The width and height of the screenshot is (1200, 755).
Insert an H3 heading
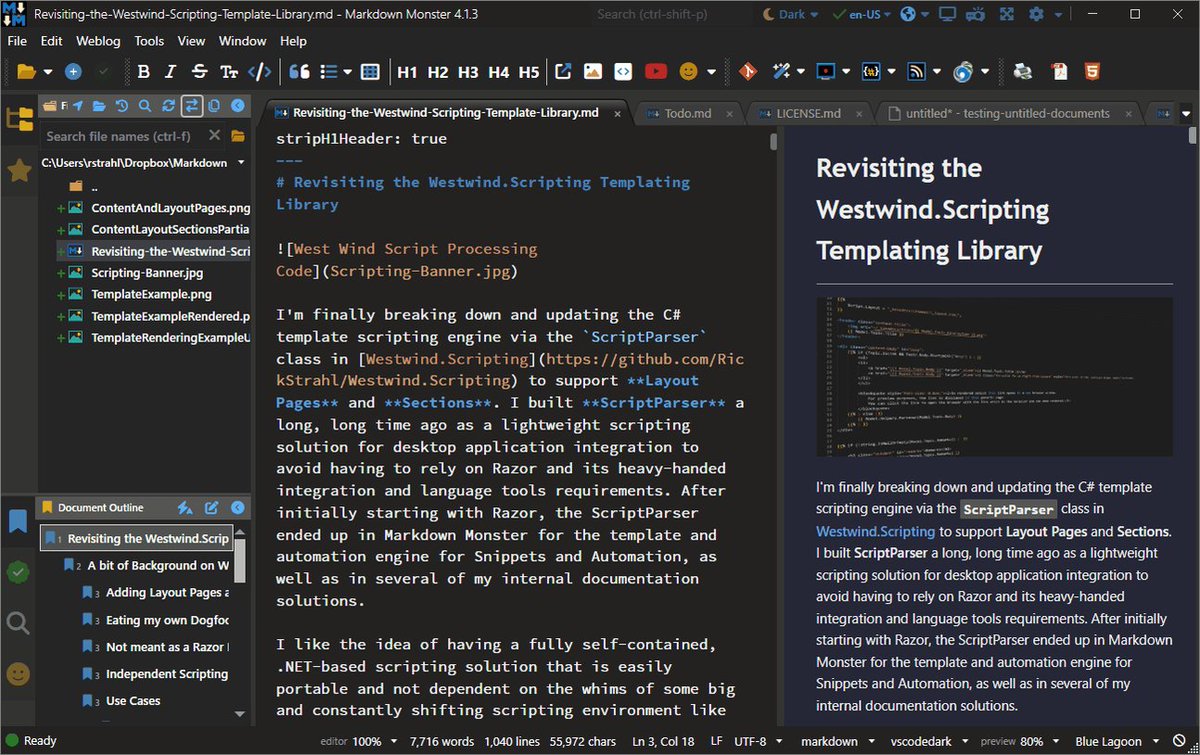coord(468,72)
